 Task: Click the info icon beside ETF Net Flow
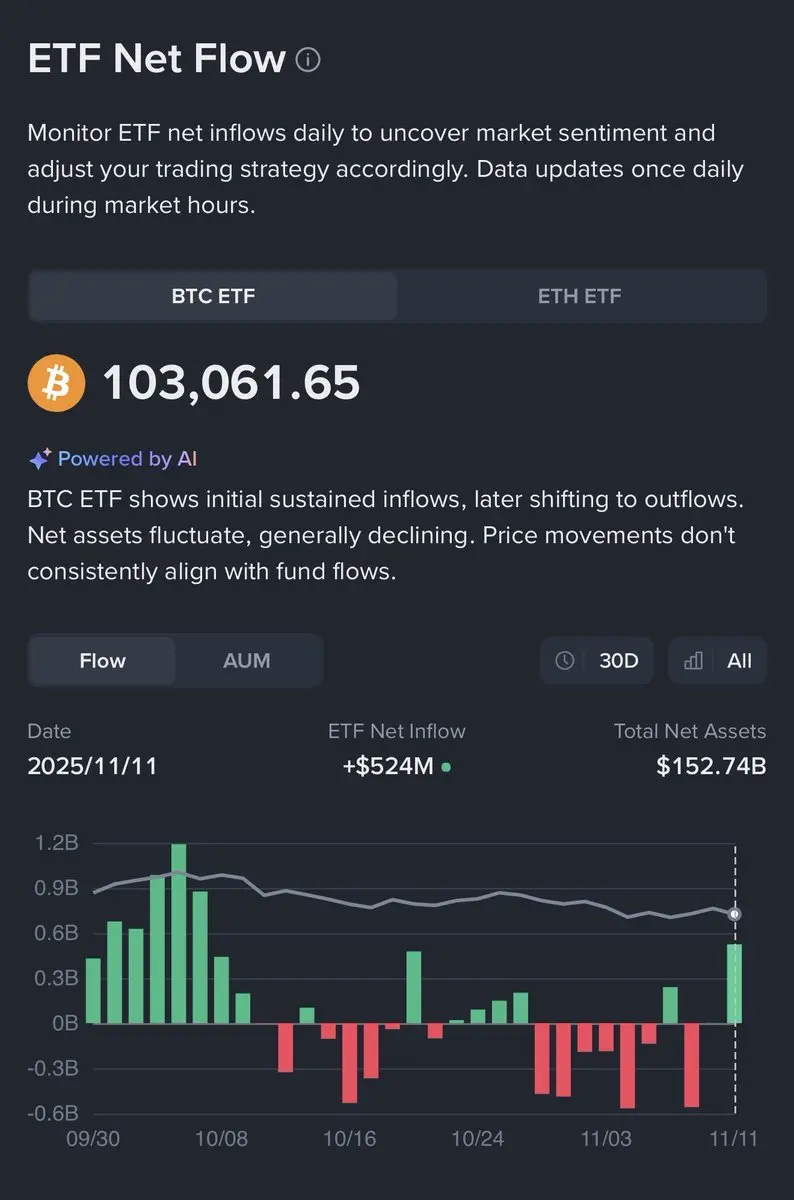[x=308, y=61]
